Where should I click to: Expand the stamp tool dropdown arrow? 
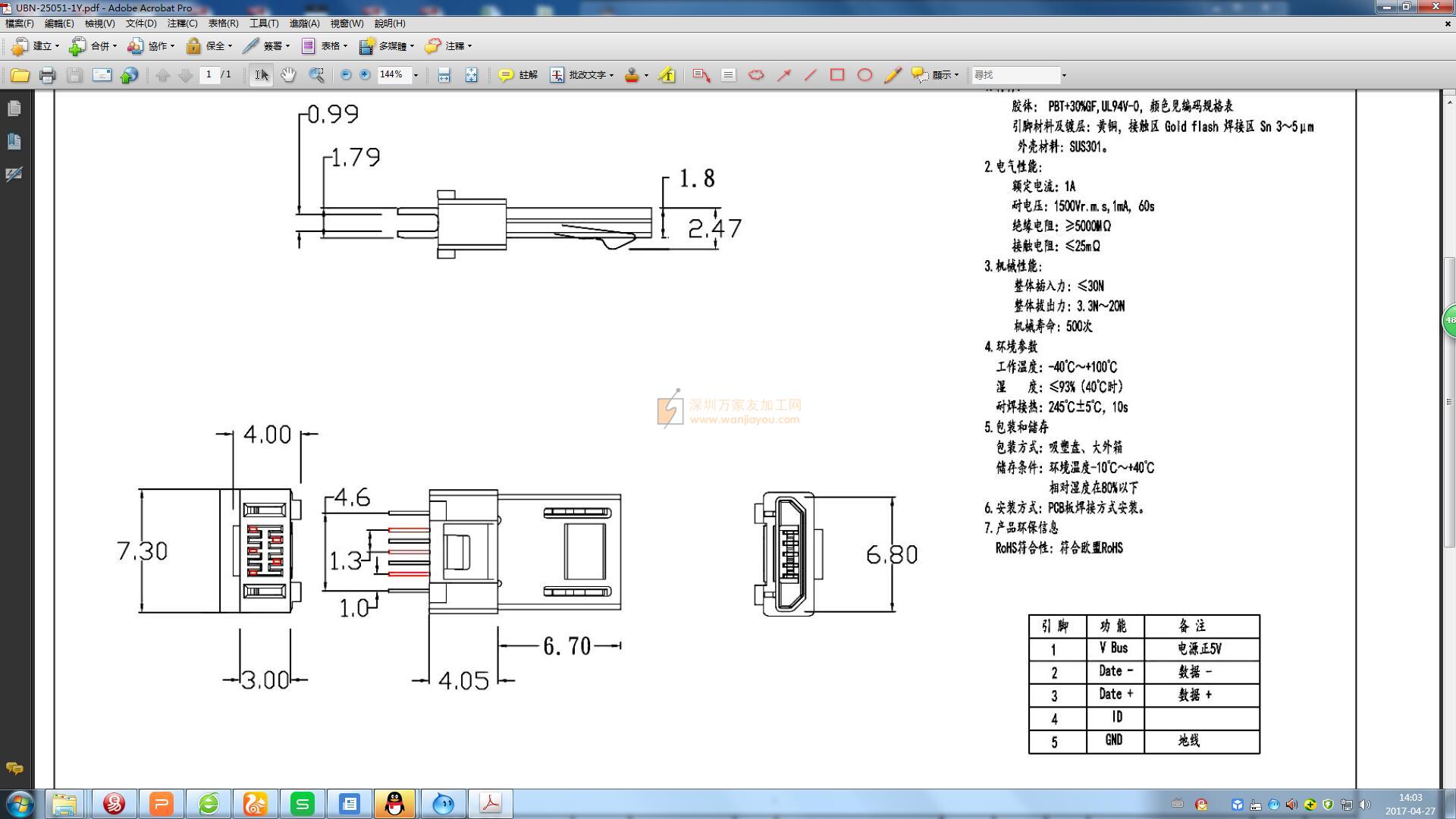click(x=646, y=75)
